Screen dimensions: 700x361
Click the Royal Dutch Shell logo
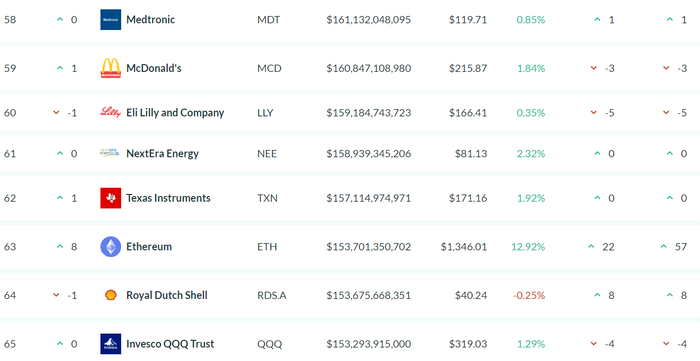tap(110, 295)
